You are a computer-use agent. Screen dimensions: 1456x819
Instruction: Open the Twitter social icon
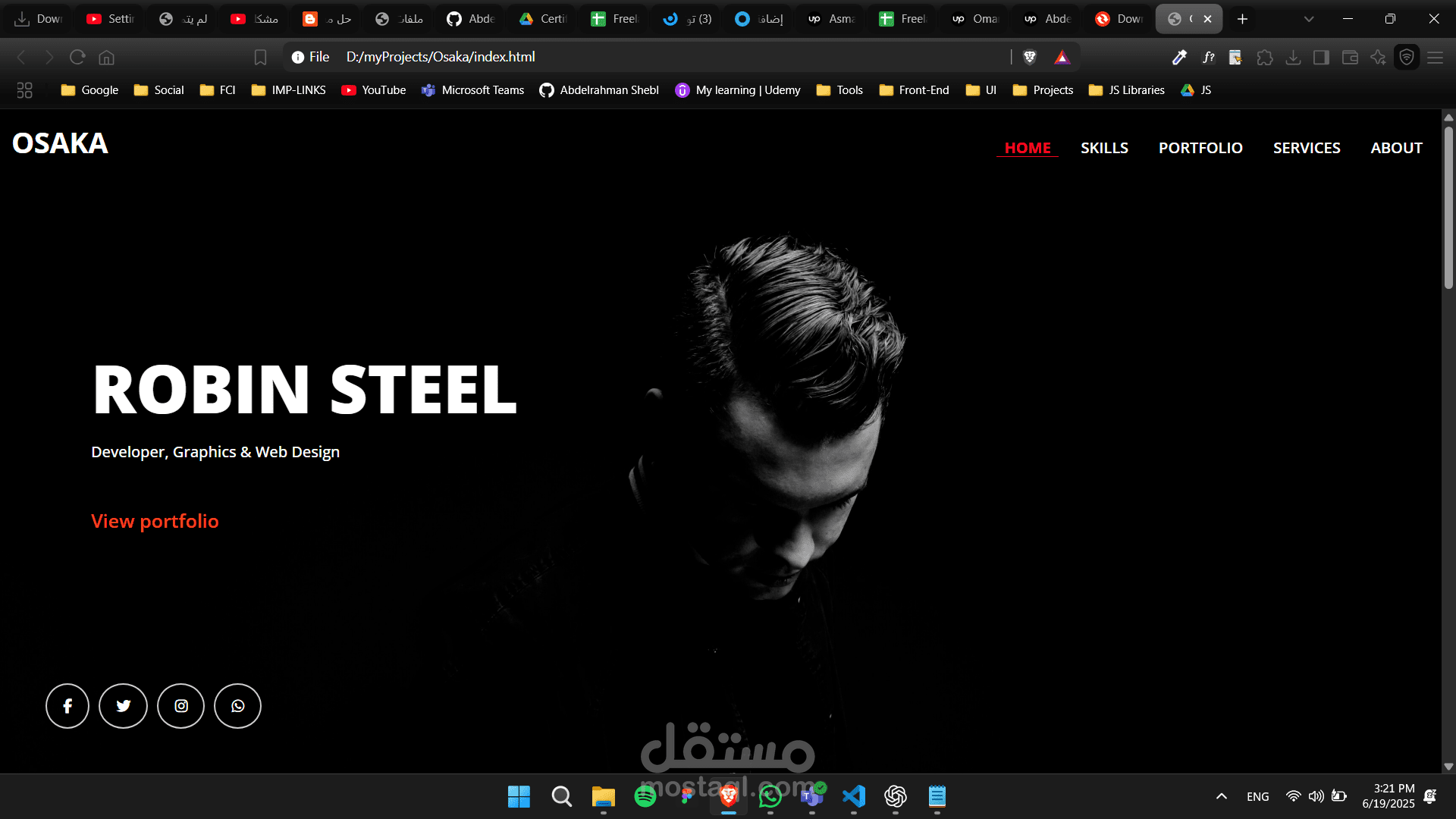123,706
